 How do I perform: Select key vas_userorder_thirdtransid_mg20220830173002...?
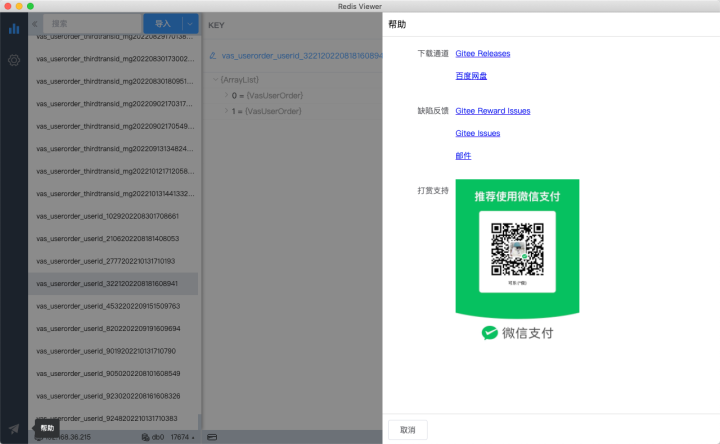113,59
